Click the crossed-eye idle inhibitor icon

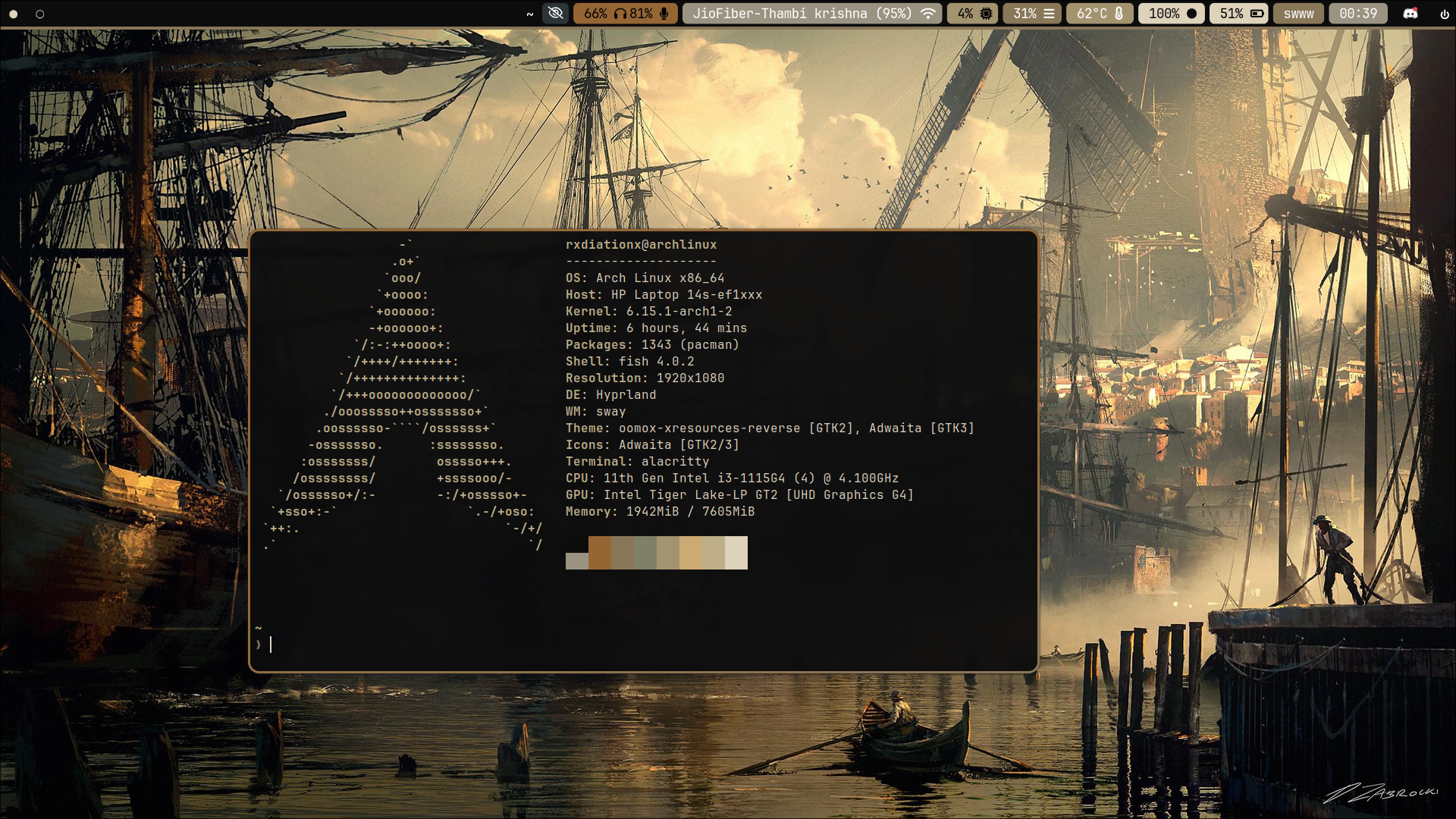click(555, 14)
